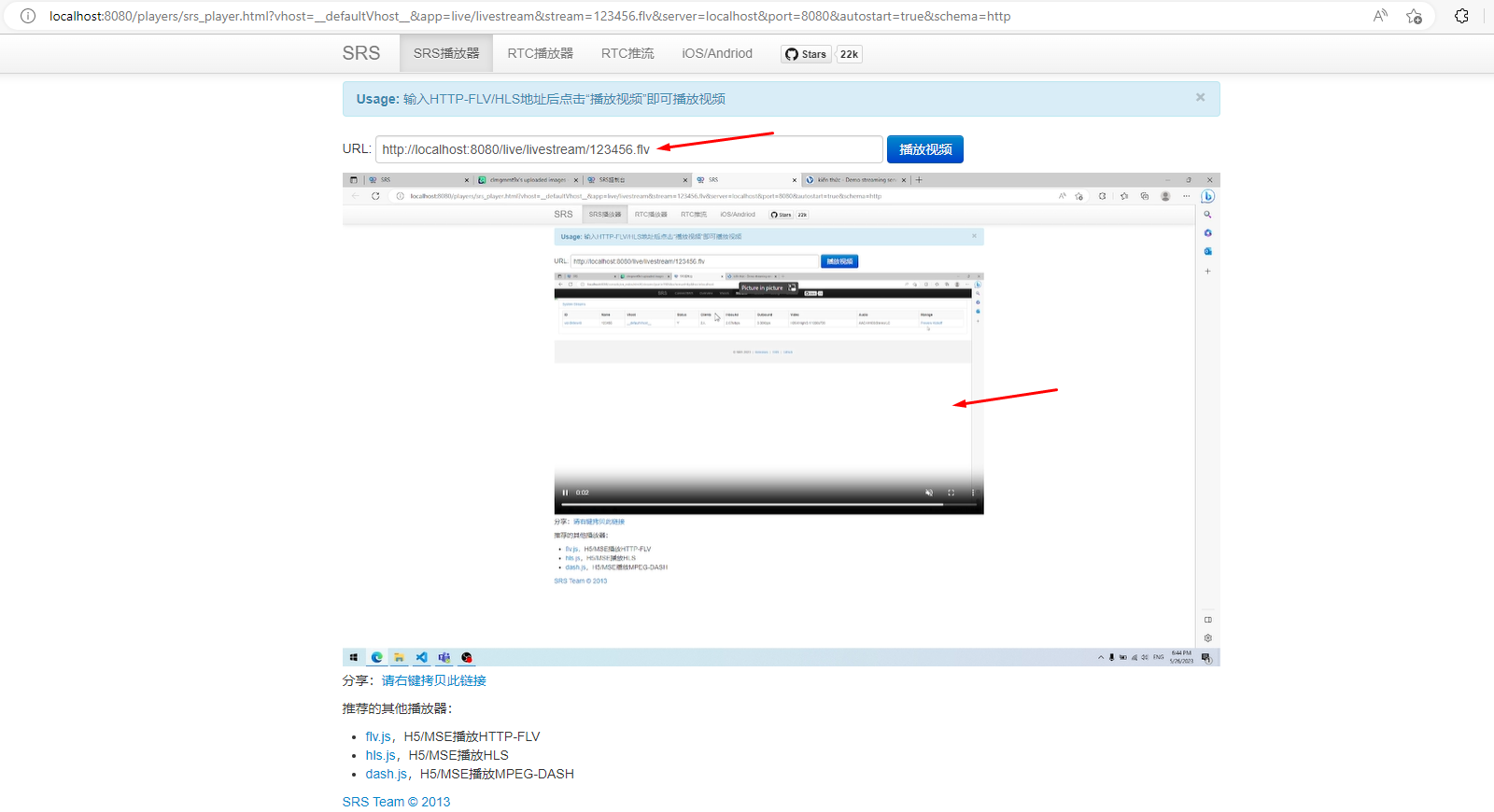Select the iOS/Andriod nav item

717,53
